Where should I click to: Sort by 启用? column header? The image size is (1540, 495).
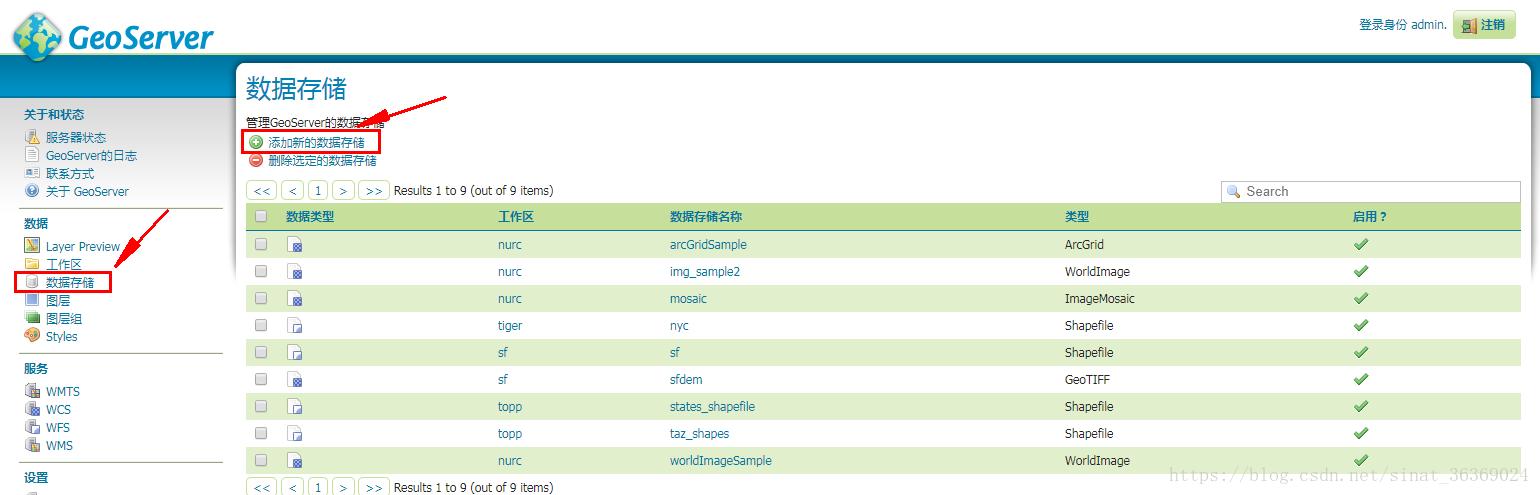click(x=1370, y=216)
